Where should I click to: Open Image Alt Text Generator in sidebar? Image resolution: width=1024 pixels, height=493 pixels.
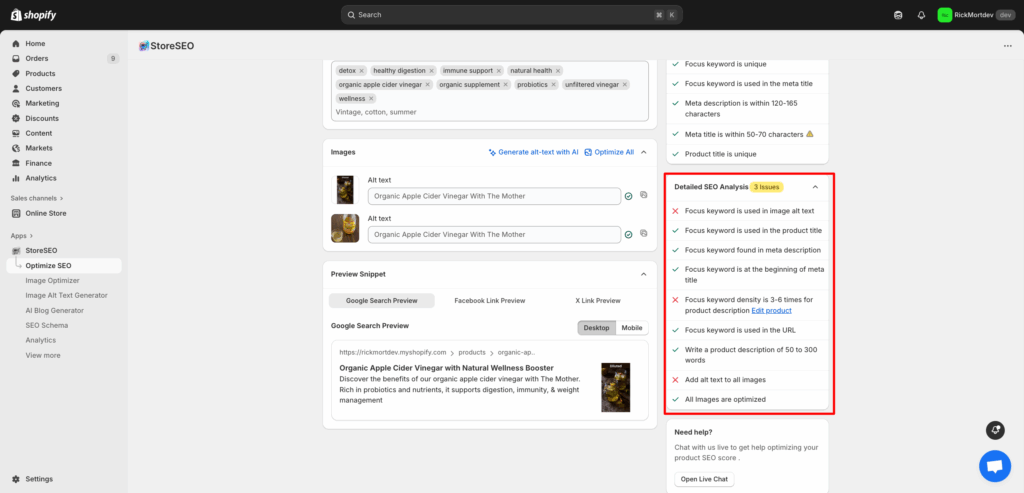[66, 295]
